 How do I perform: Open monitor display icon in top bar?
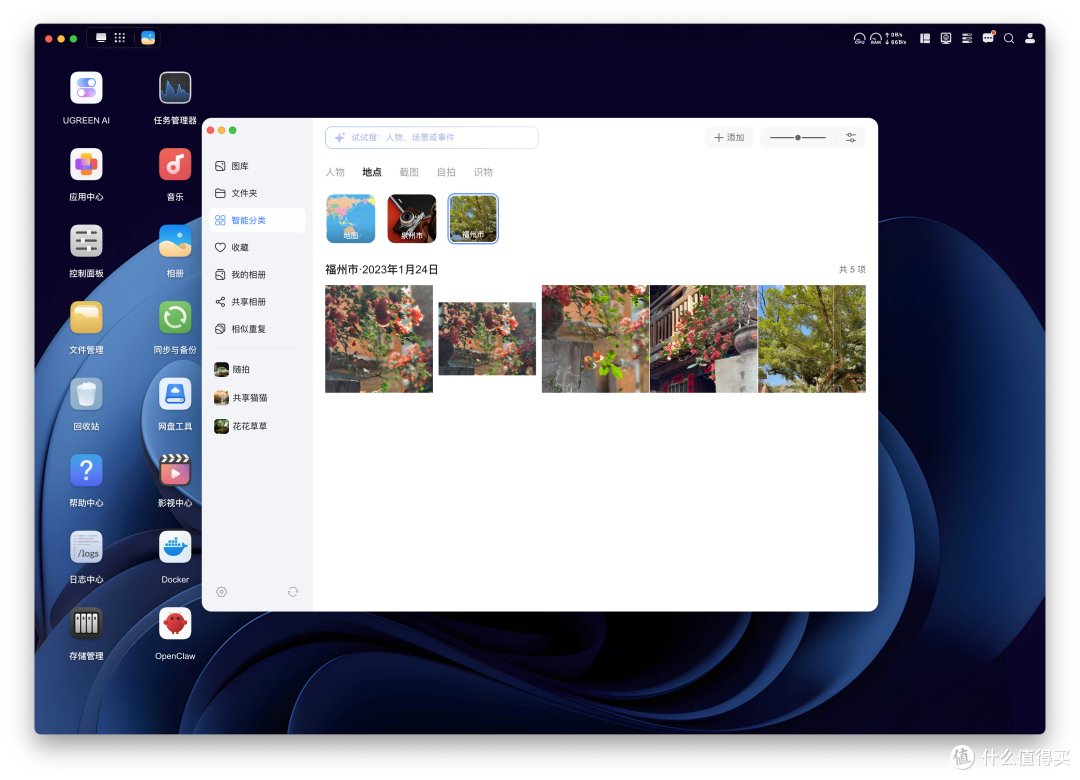[x=946, y=39]
